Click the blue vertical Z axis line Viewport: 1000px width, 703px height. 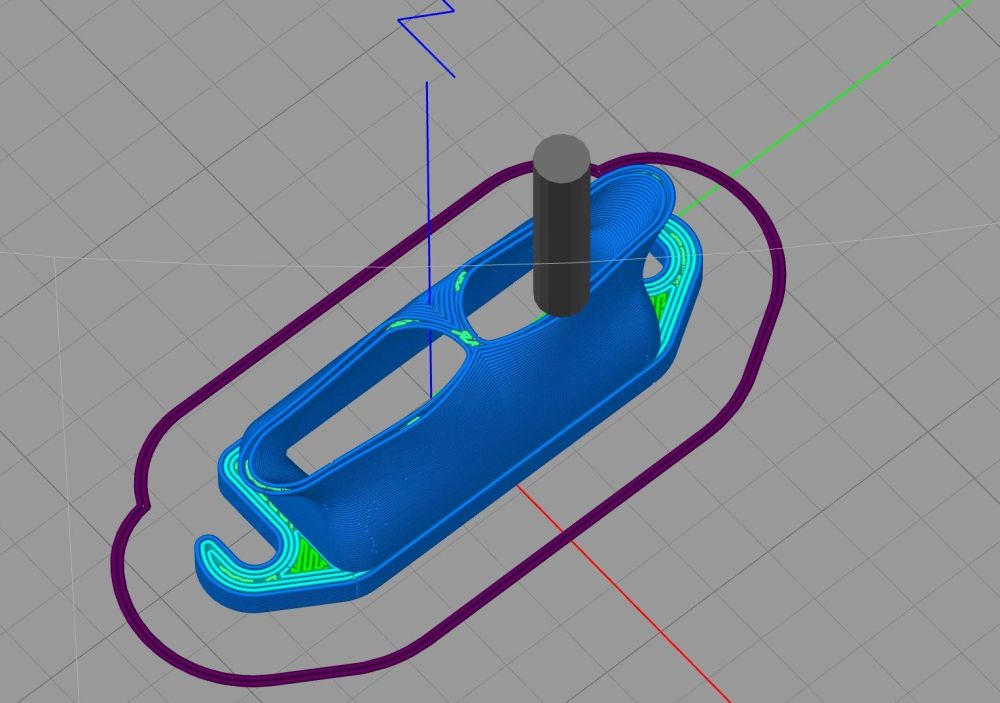pos(429,239)
